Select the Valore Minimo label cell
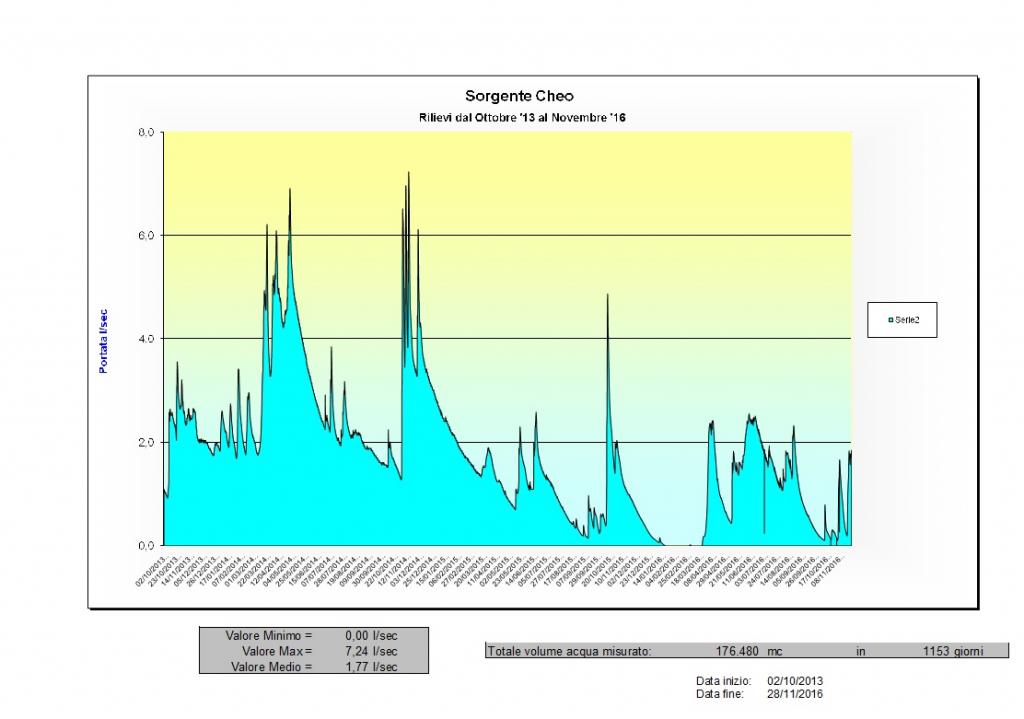This screenshot has width=1024, height=719. tap(269, 635)
